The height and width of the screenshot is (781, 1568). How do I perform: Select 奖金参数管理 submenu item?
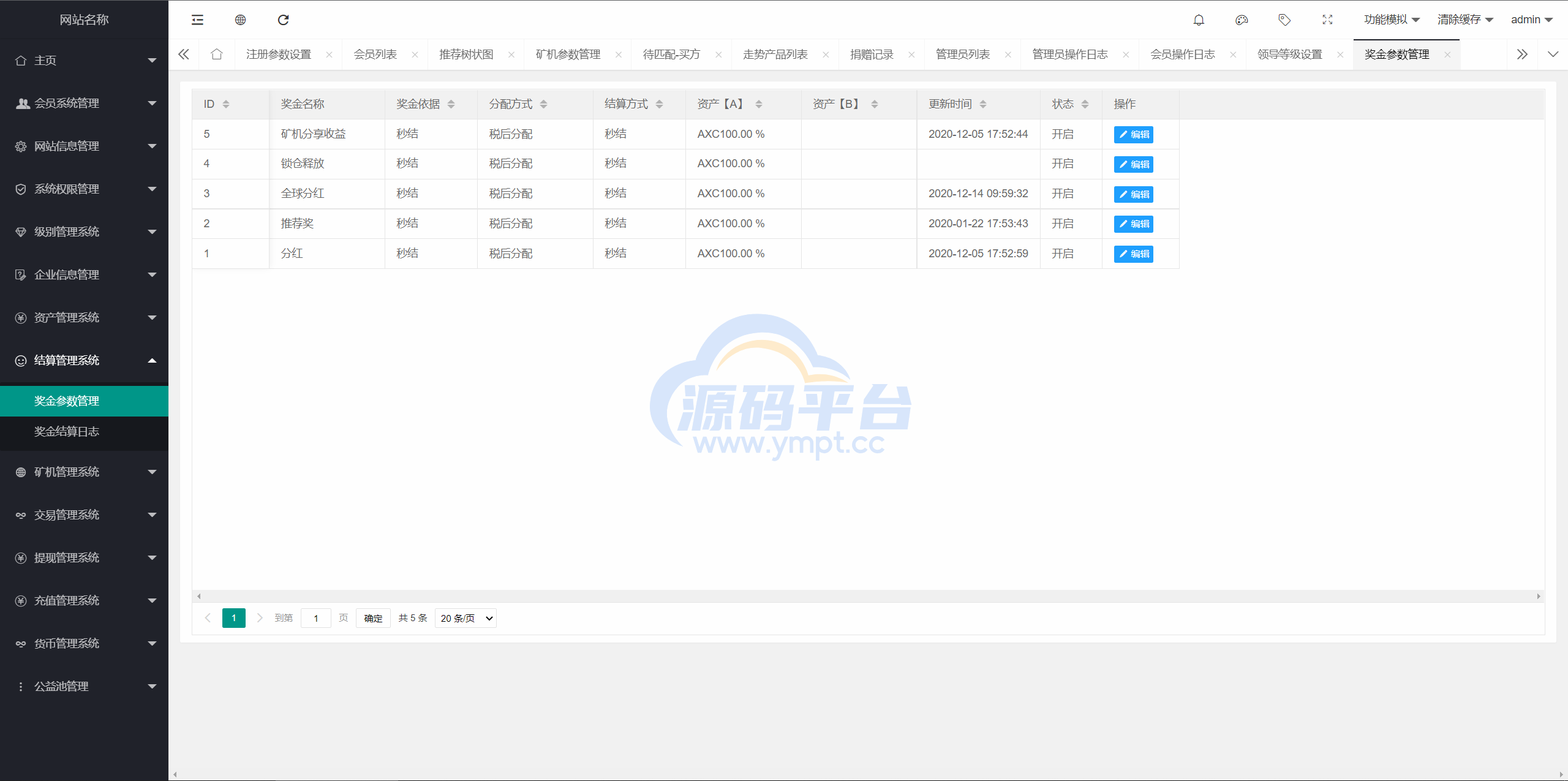(x=84, y=401)
